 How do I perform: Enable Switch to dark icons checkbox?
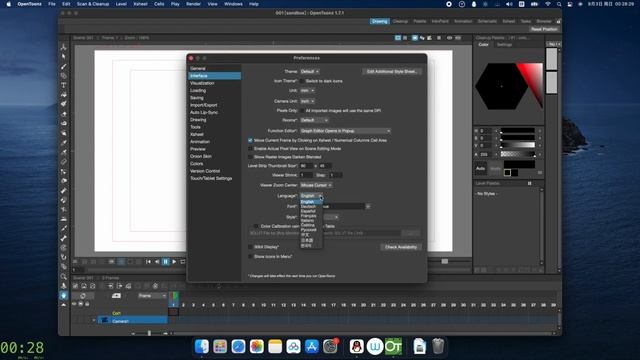coord(302,81)
